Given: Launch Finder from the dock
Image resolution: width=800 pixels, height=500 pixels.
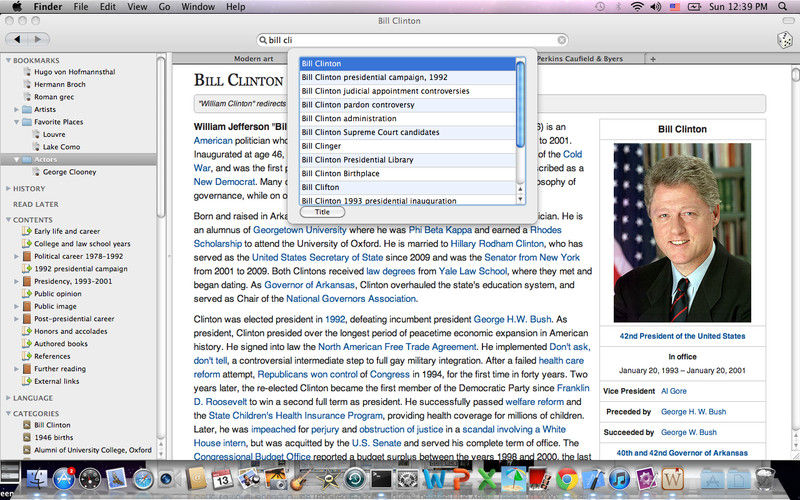Looking at the screenshot, I should coord(36,480).
